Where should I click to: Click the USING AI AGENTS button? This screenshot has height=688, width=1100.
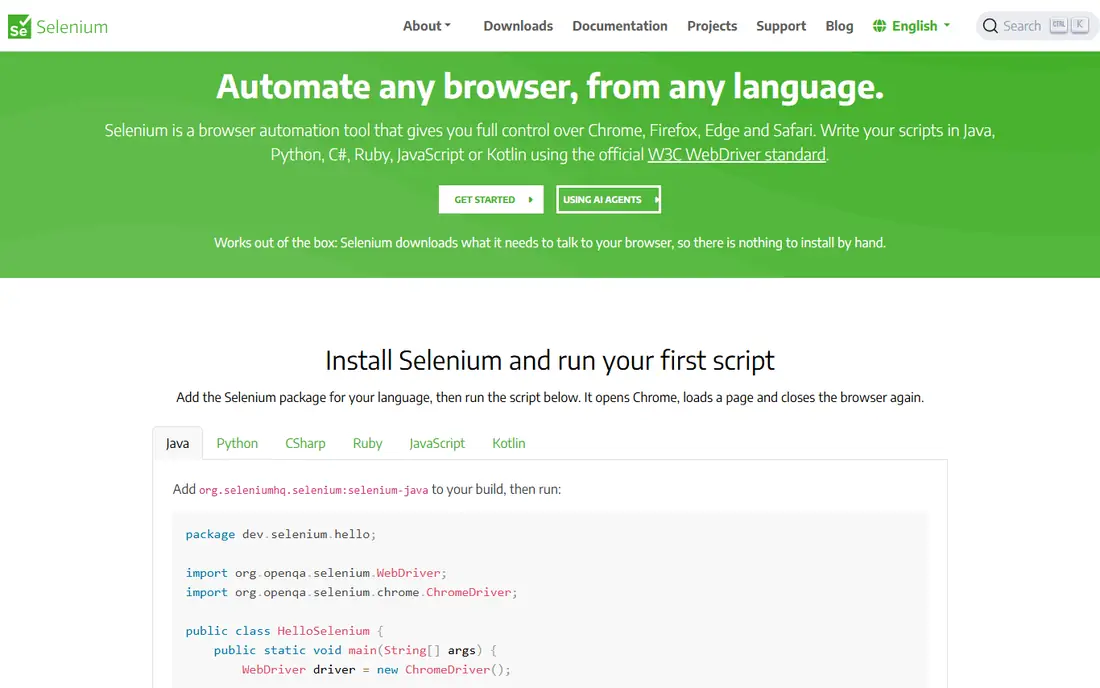pyautogui.click(x=608, y=199)
